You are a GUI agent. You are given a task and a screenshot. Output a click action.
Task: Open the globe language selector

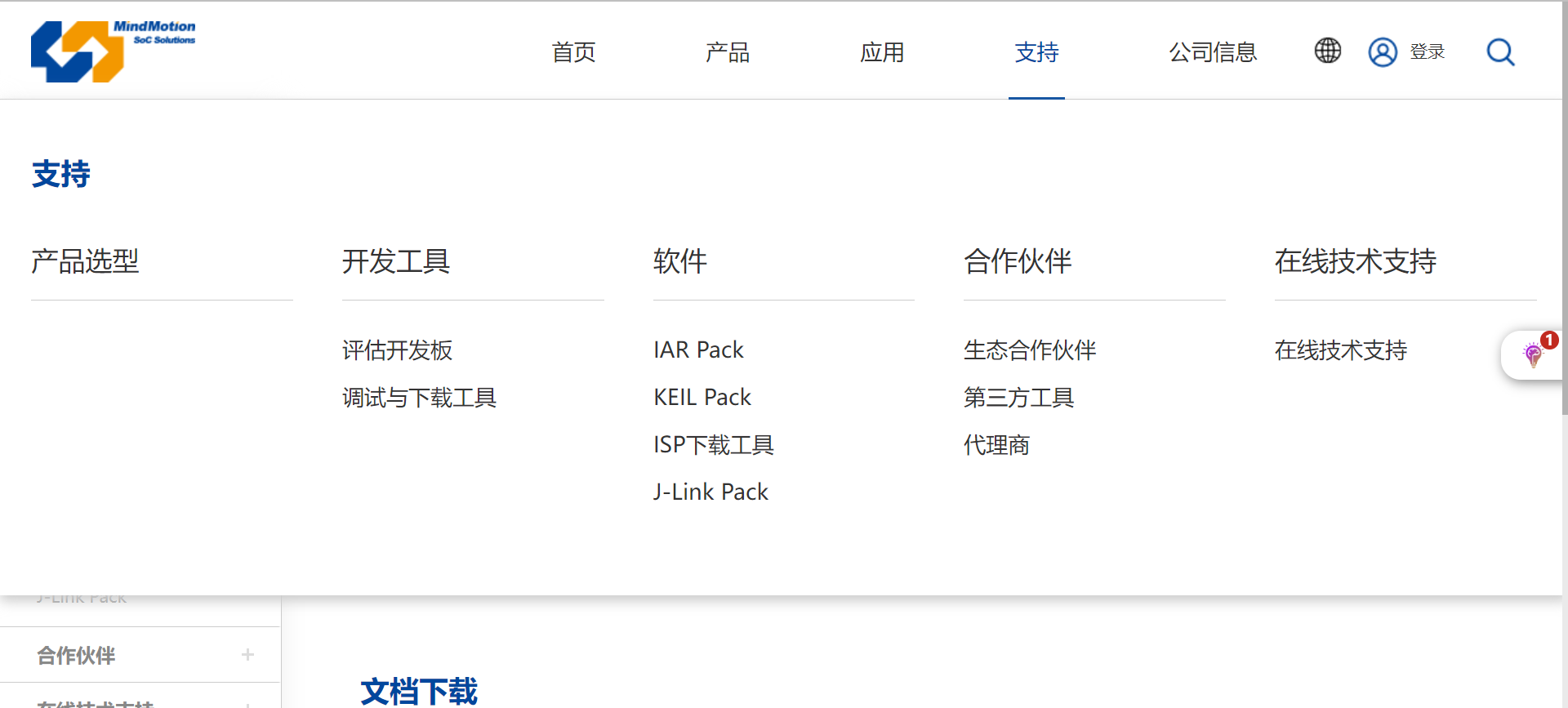coord(1327,51)
